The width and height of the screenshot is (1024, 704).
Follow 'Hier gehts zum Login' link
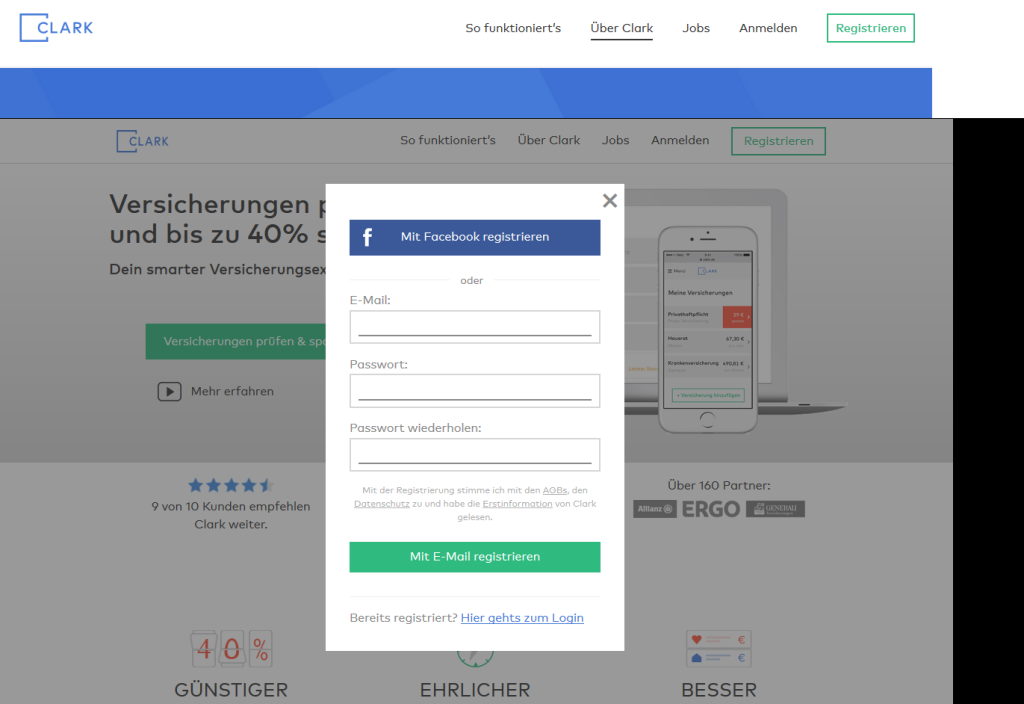pyautogui.click(x=522, y=618)
